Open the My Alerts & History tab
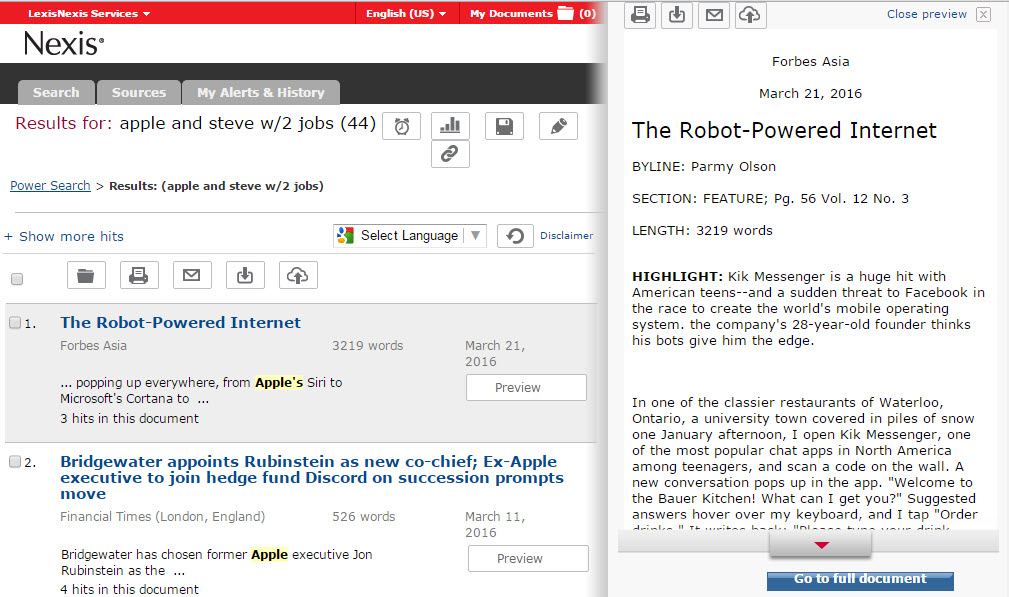This screenshot has width=1009, height=597. tap(261, 93)
